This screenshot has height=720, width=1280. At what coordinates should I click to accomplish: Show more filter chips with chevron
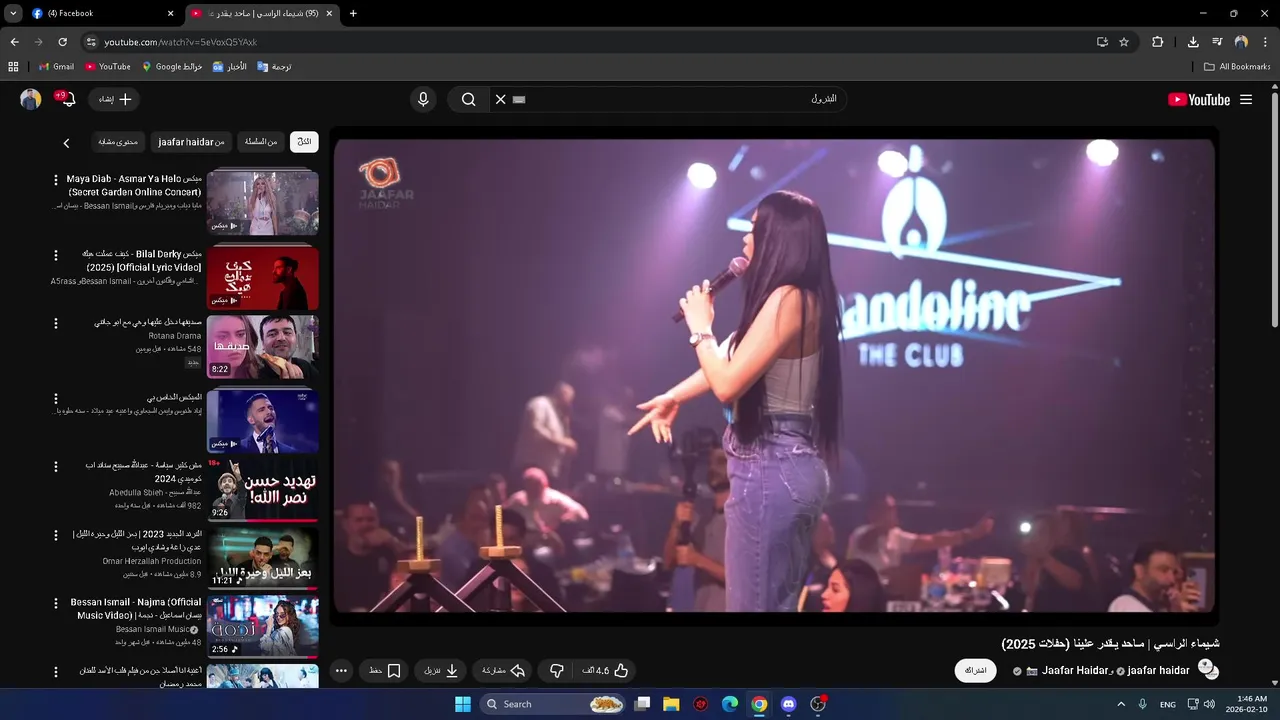pos(66,143)
